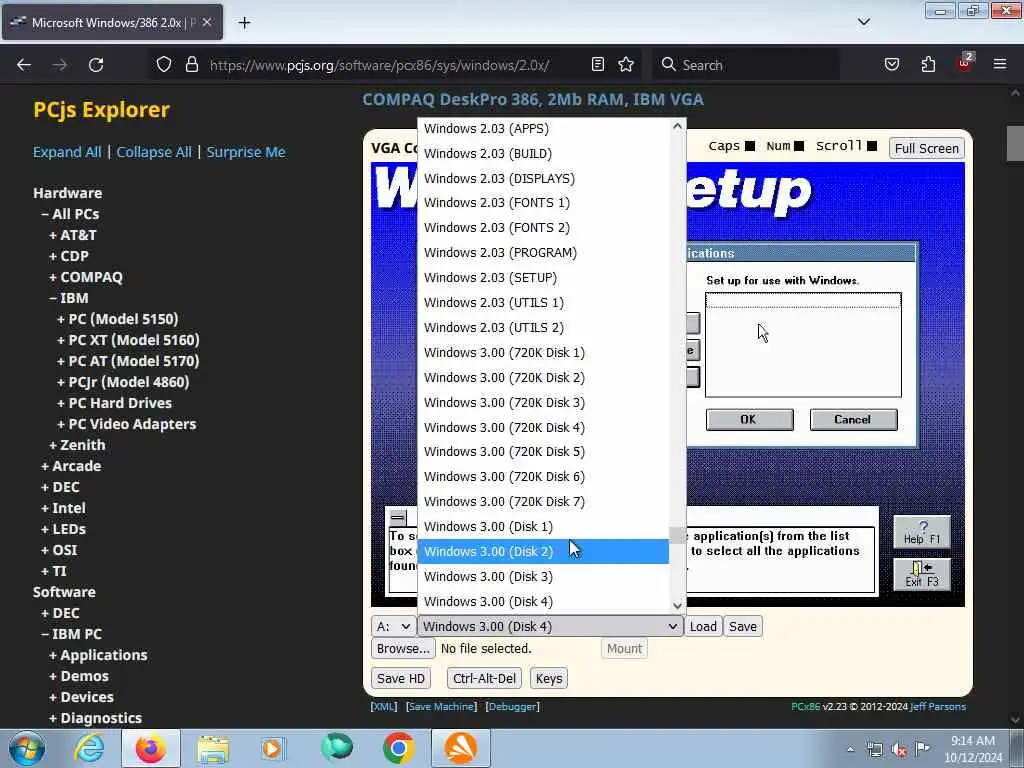This screenshot has height=768, width=1024.
Task: Open the Windows Start orb
Action: 27,748
